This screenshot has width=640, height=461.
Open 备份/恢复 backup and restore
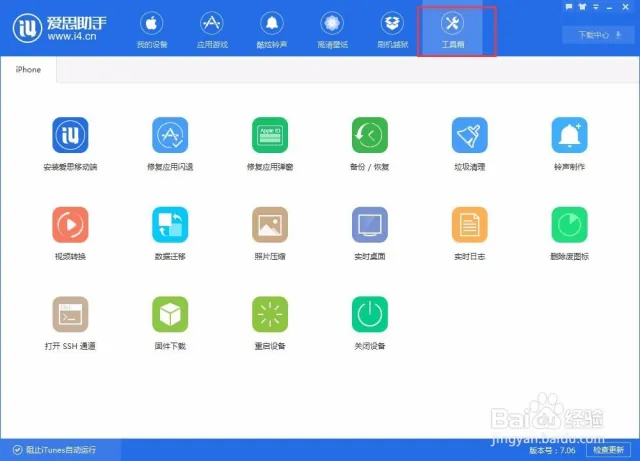coord(369,135)
